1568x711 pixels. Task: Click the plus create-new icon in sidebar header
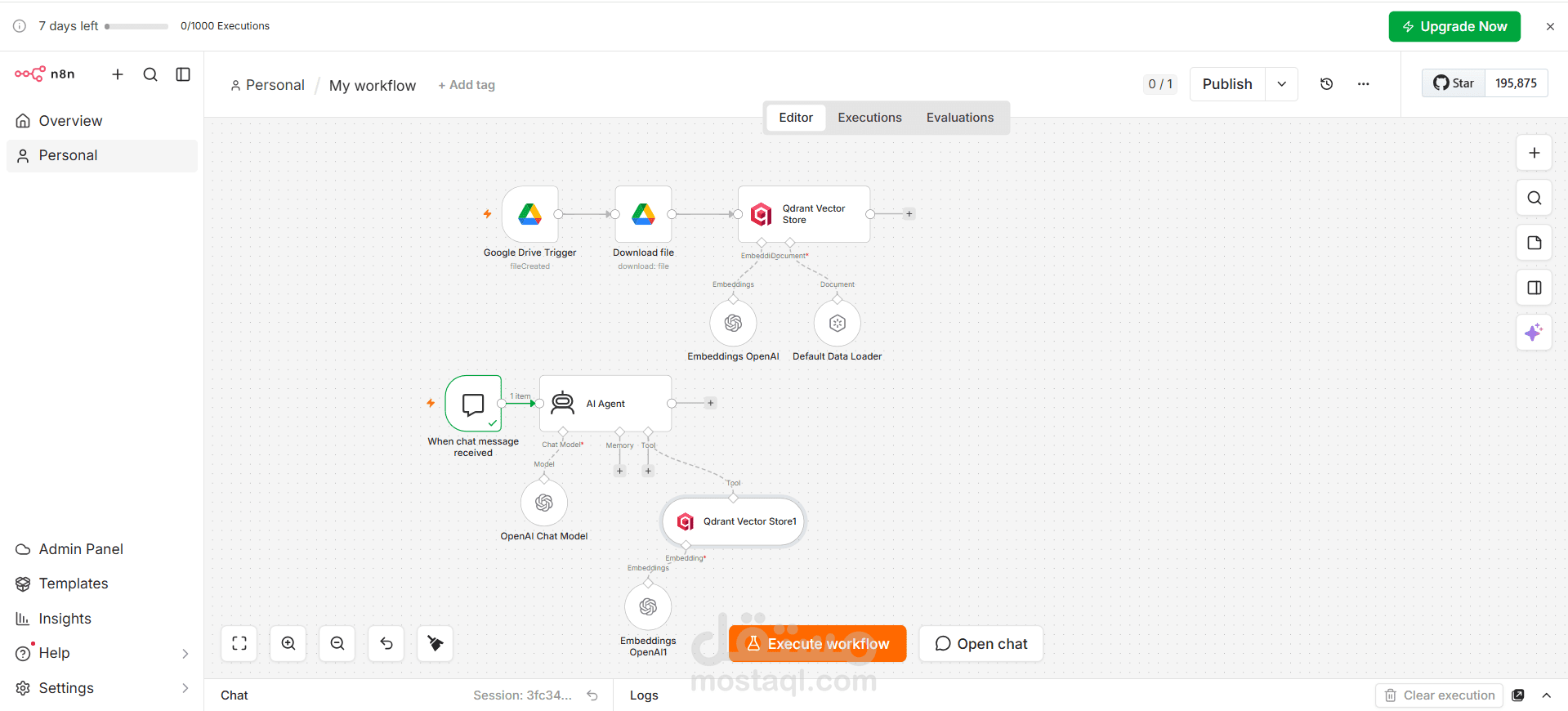(x=118, y=74)
